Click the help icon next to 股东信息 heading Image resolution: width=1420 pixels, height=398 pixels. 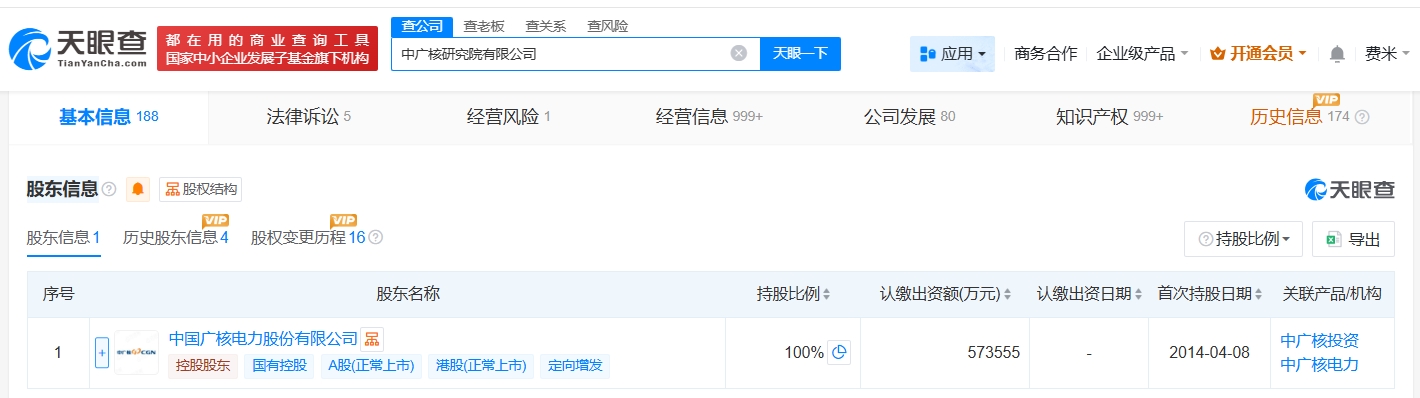tap(109, 189)
